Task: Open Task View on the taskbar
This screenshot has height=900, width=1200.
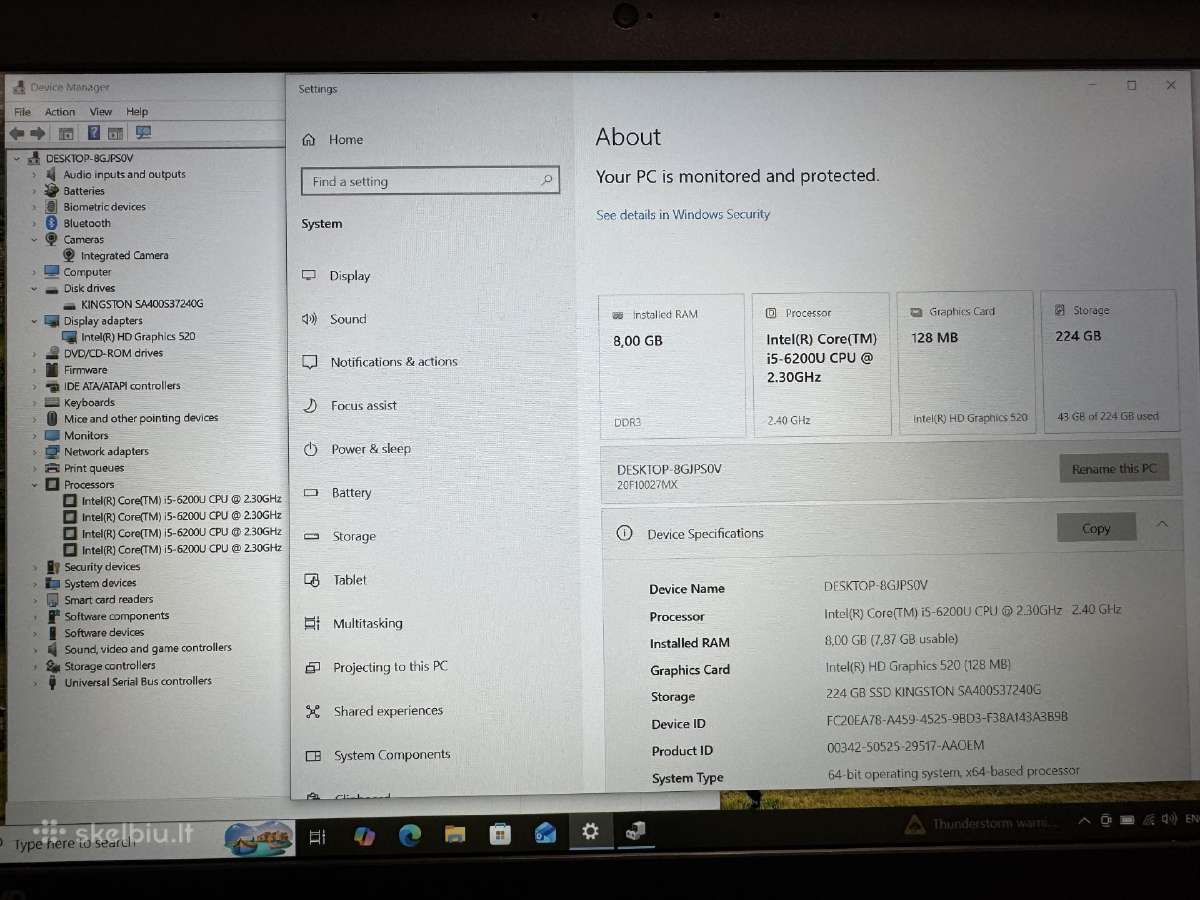Action: [317, 837]
